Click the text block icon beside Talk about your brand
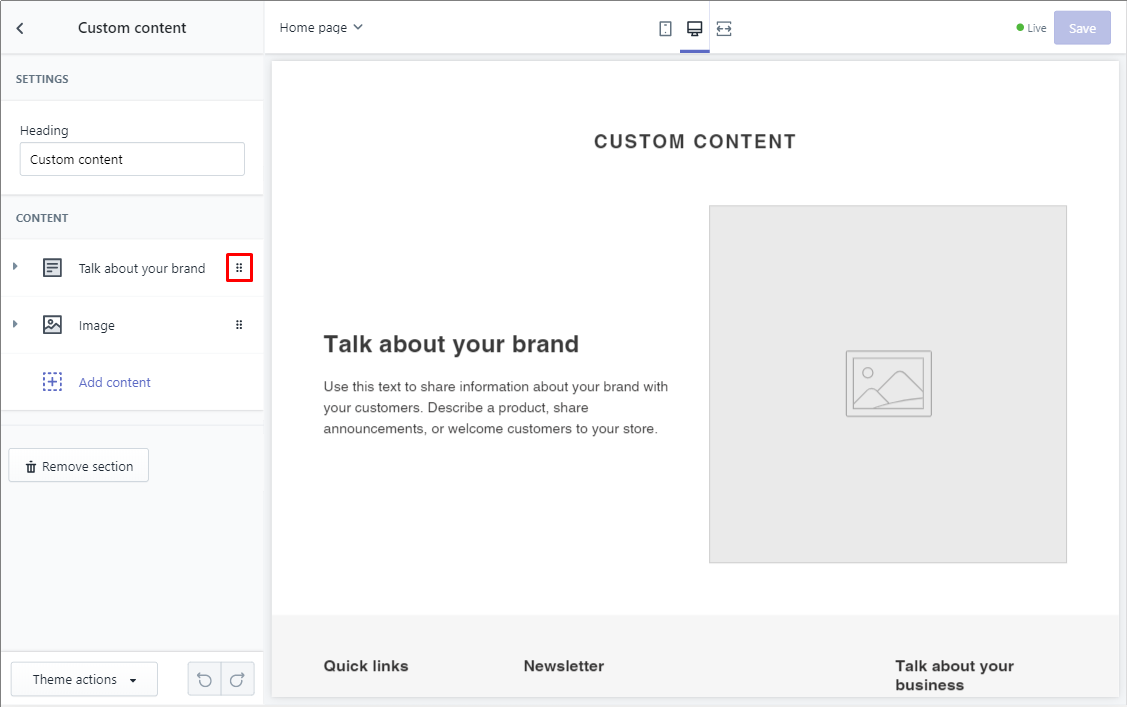Image resolution: width=1127 pixels, height=707 pixels. coord(52,268)
